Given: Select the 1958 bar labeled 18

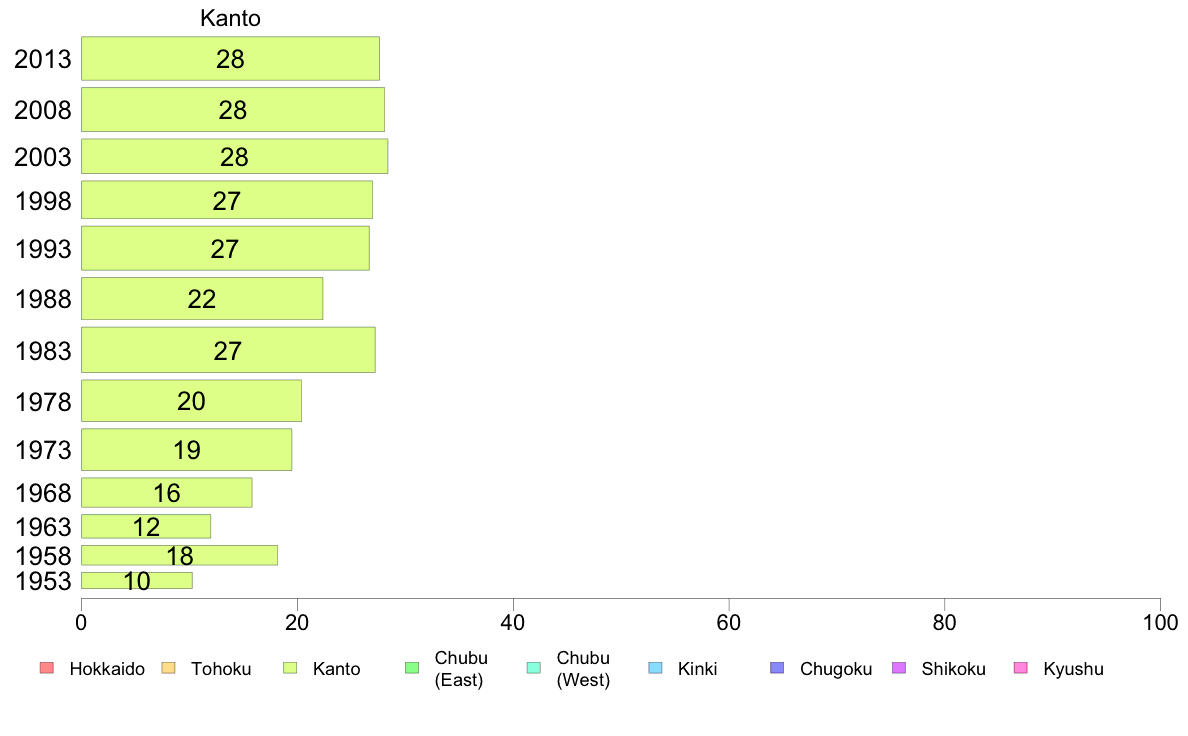Looking at the screenshot, I should [x=179, y=556].
